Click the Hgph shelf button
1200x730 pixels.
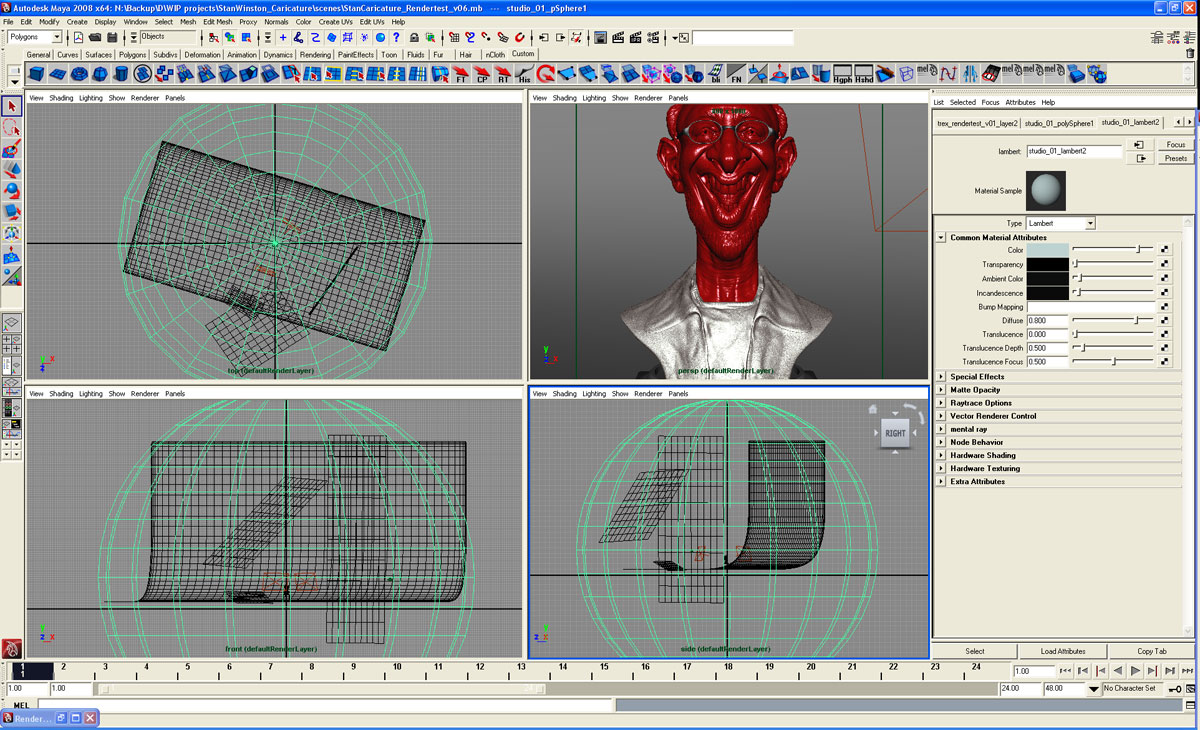point(843,74)
